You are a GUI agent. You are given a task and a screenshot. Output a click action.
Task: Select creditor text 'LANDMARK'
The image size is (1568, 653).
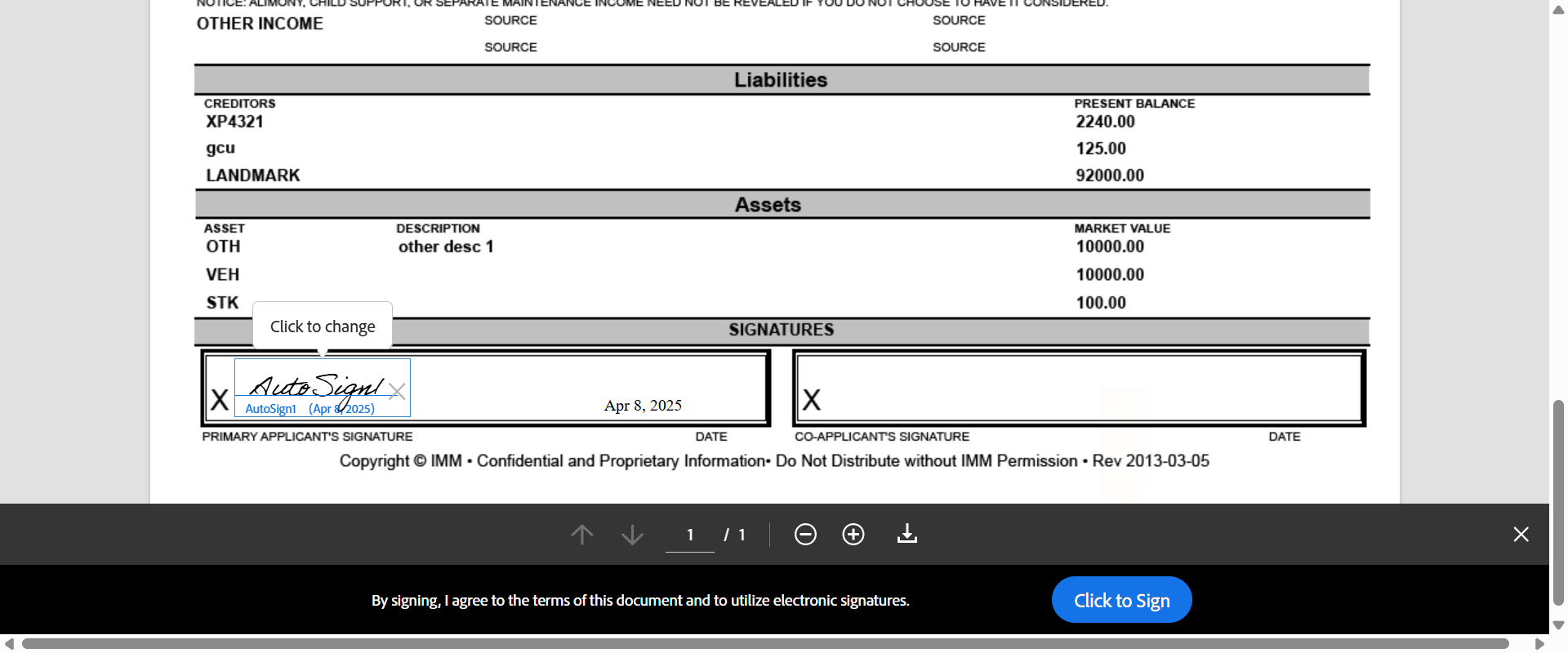(x=253, y=175)
